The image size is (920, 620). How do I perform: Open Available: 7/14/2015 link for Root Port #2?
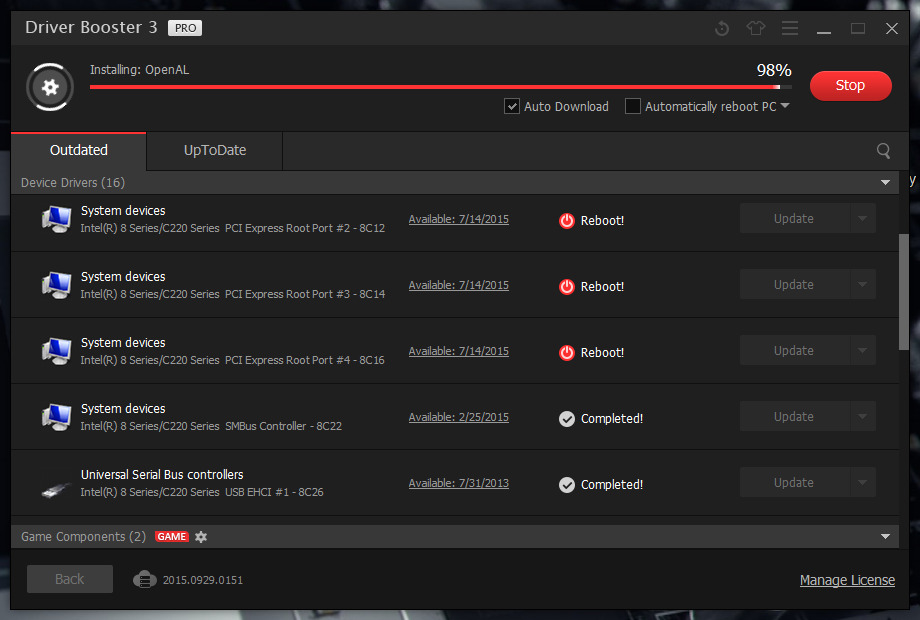[x=459, y=219]
